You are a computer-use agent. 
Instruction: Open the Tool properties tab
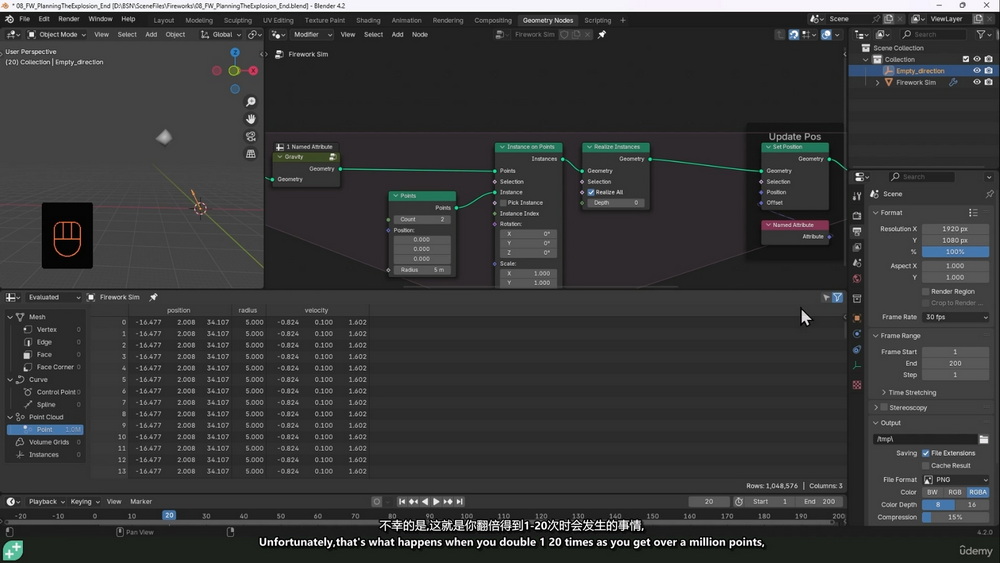point(857,196)
